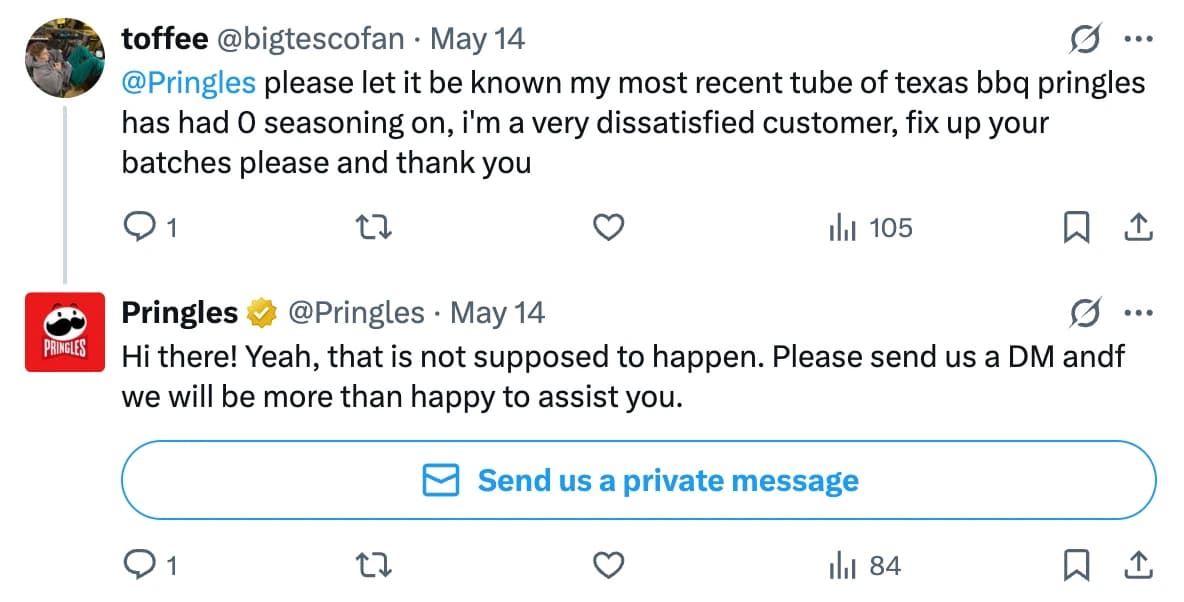Open the Pringles logo avatar

coord(65,332)
